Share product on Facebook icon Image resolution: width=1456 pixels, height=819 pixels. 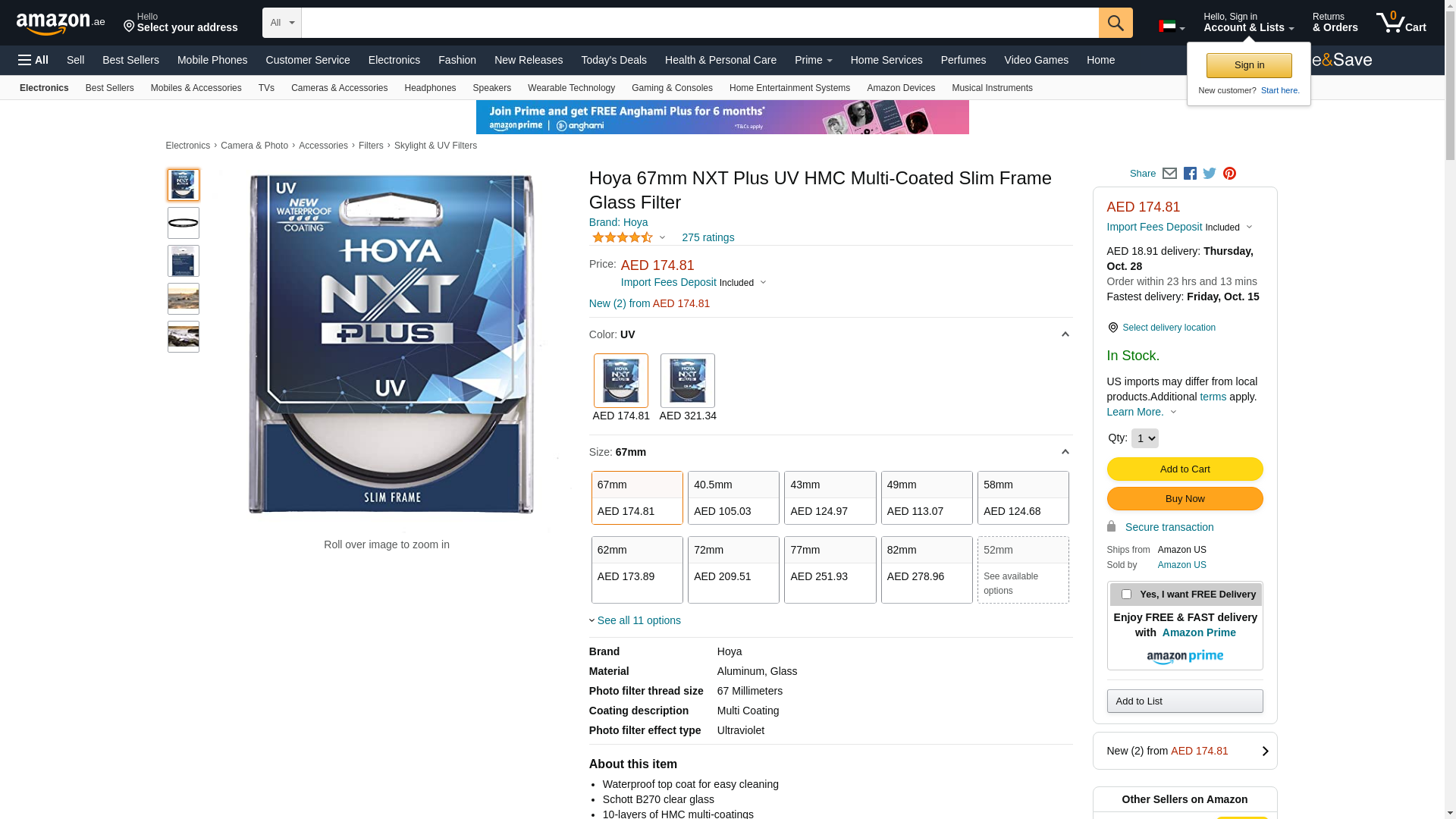[1190, 174]
